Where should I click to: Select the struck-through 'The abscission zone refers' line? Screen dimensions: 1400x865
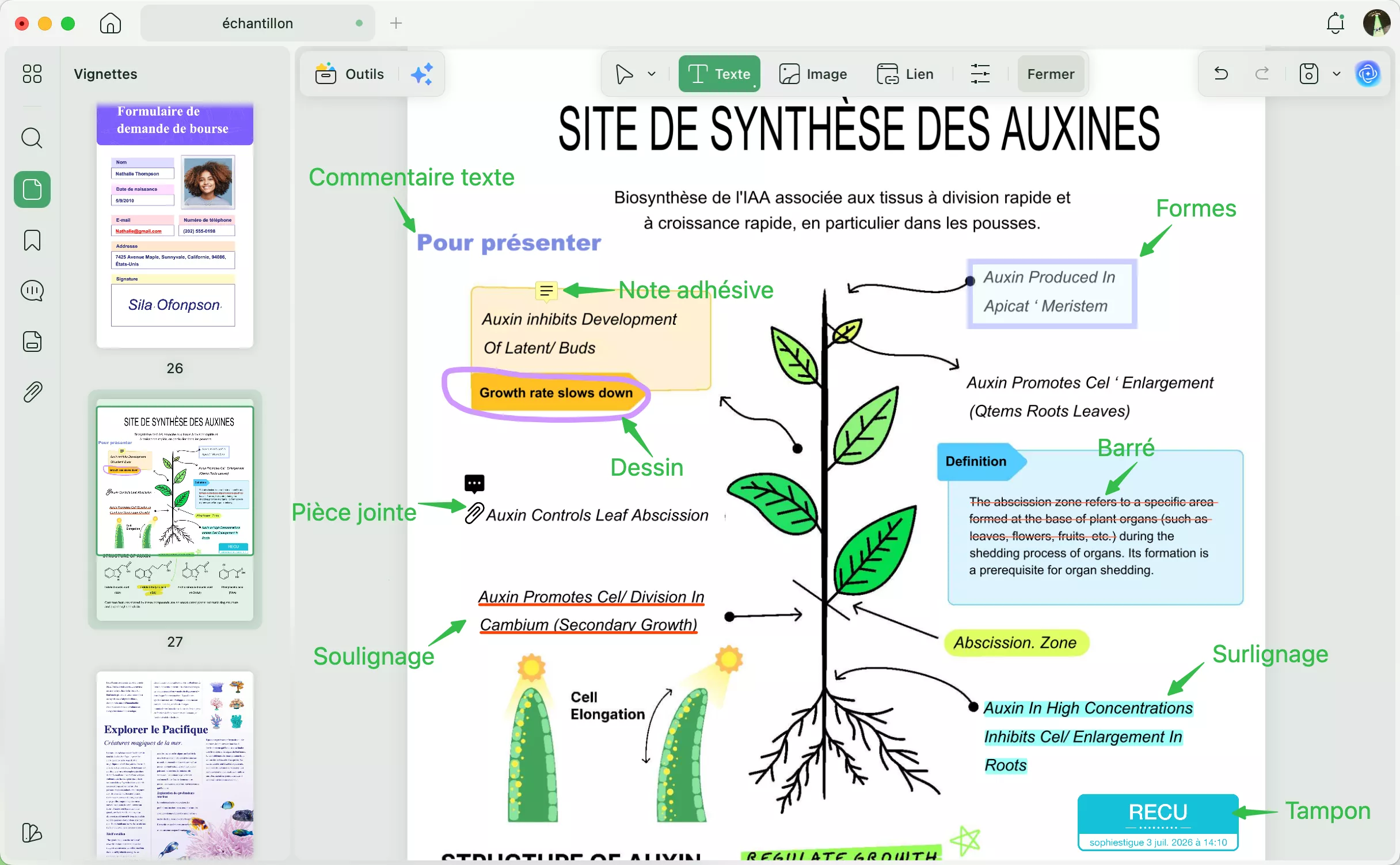tap(1093, 502)
